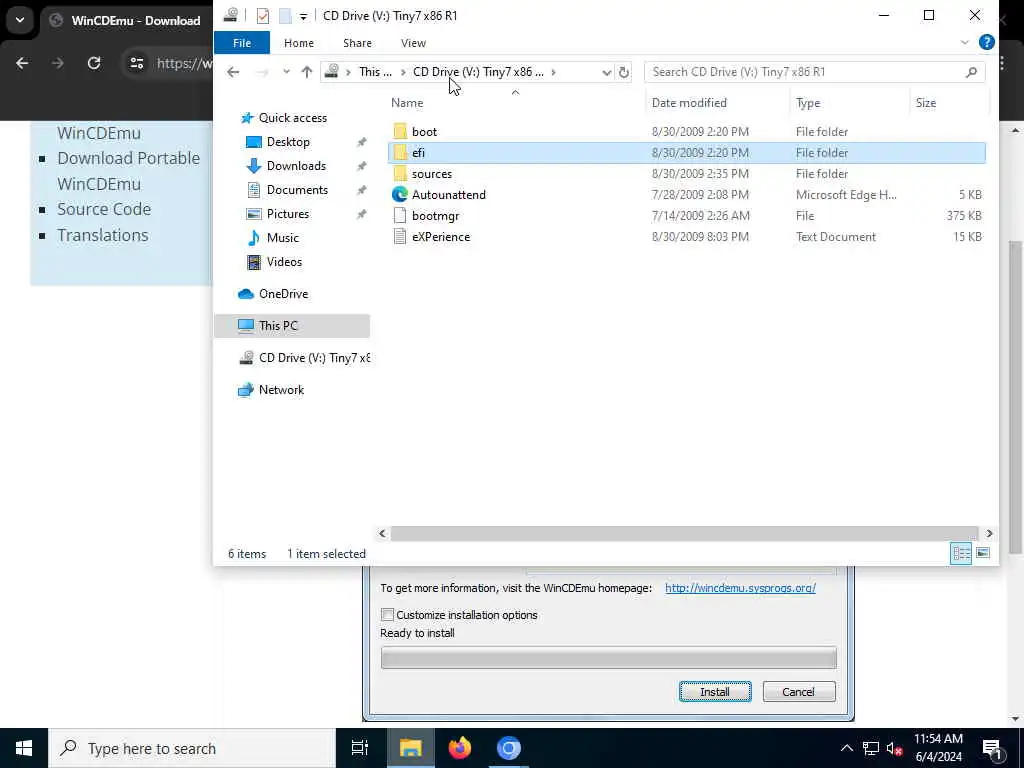Open the wincdemu.sysprogs.org link
Screen dimensions: 1024x768
point(740,588)
